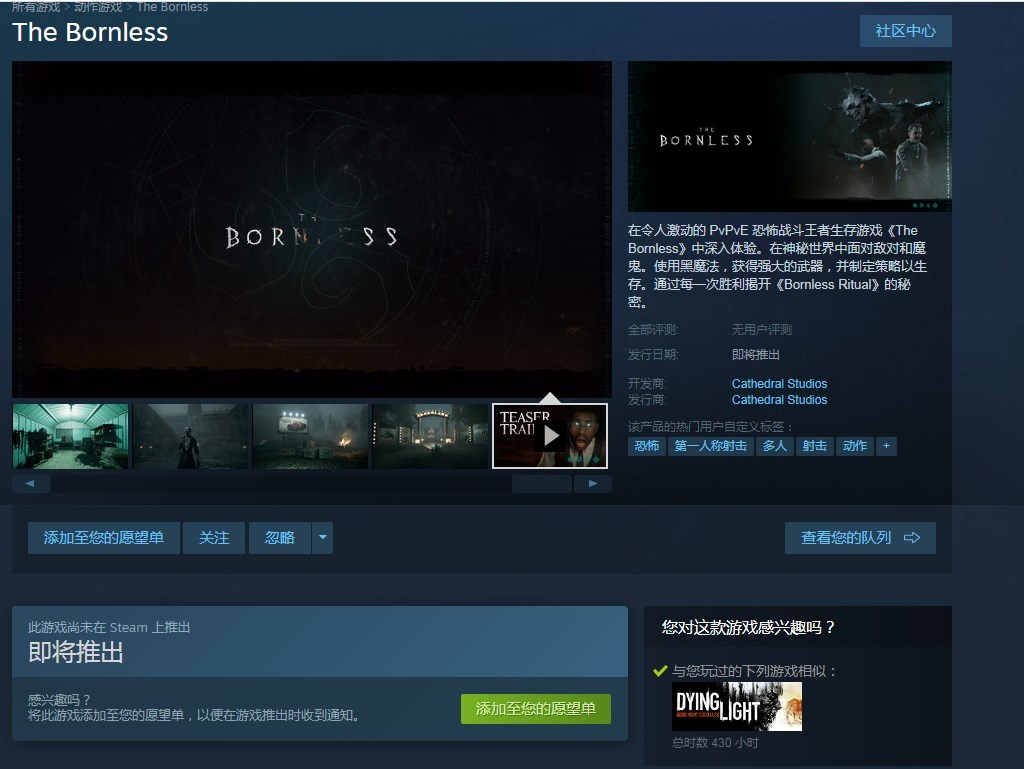Select the 射击 tag
Screen dimensions: 1024x769
tap(814, 446)
